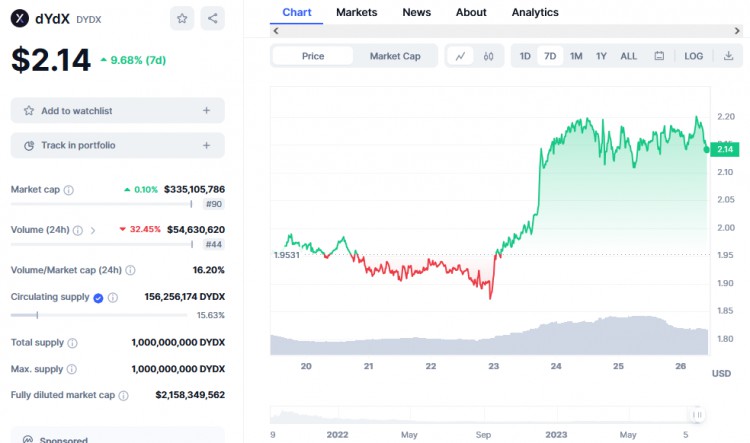Click the 2.14 current price label
This screenshot has width=750, height=443.
725,150
